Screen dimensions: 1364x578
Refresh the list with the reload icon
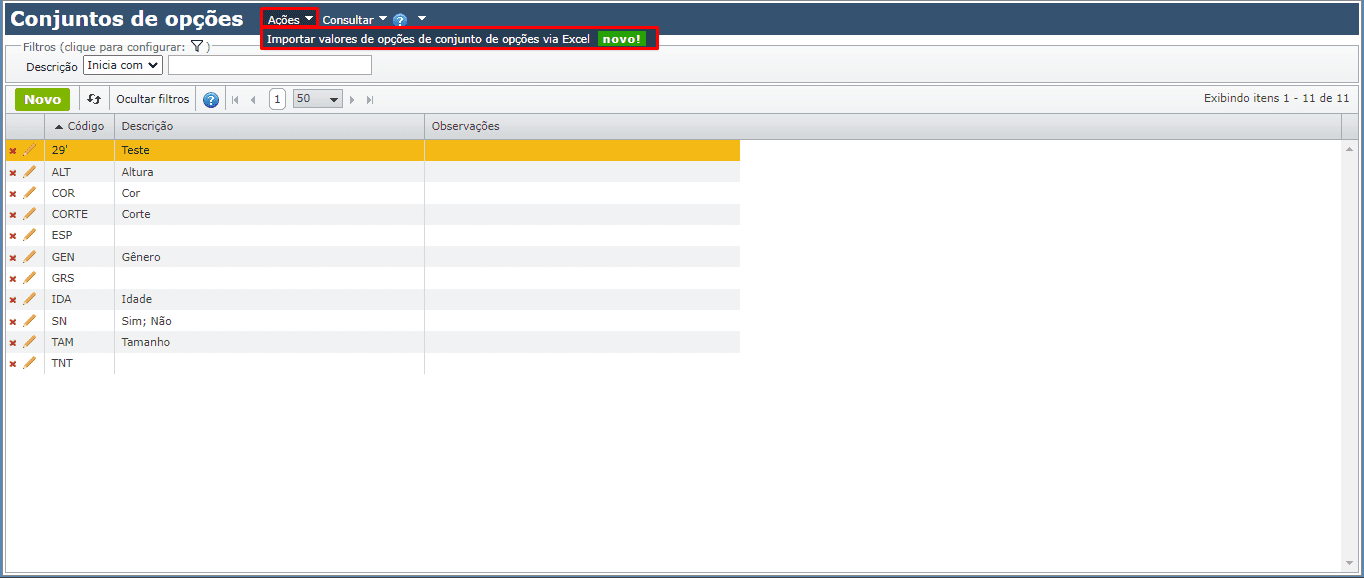[x=94, y=99]
